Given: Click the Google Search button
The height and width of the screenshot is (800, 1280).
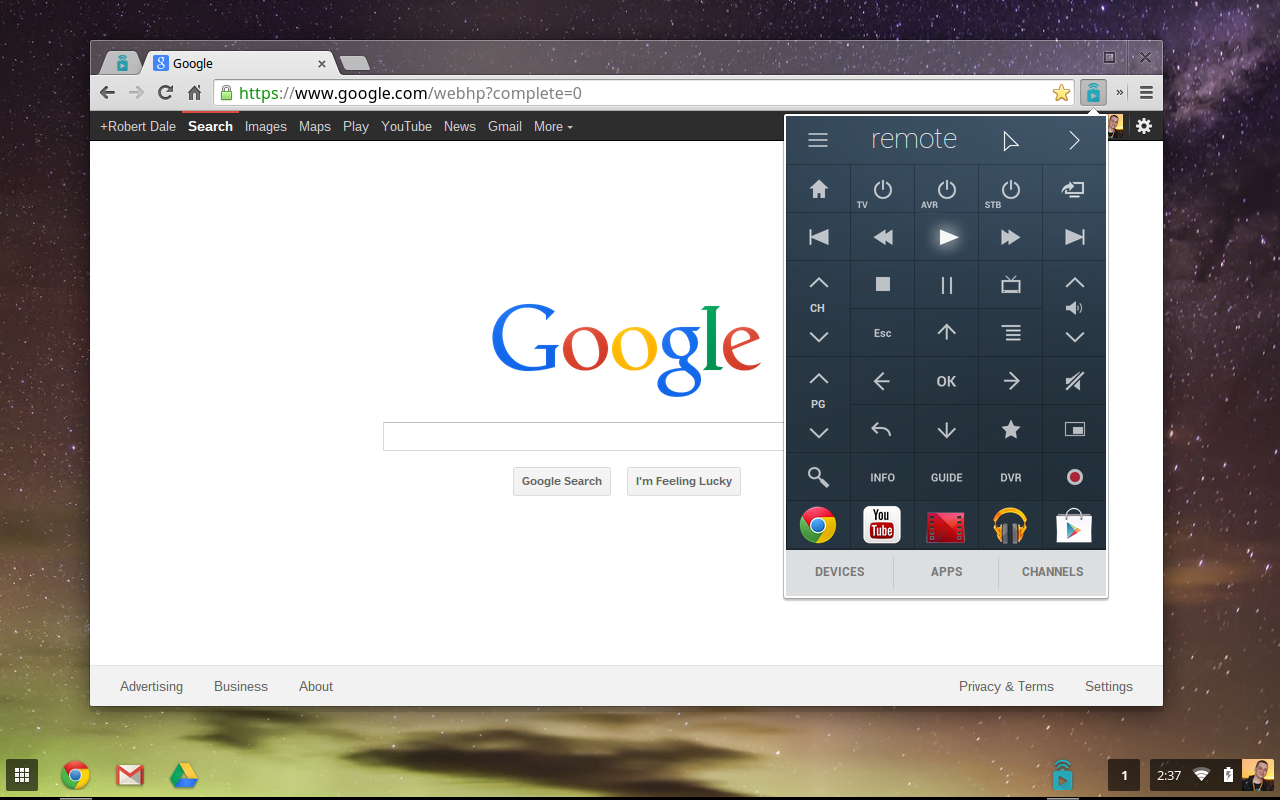Looking at the screenshot, I should 562,481.
